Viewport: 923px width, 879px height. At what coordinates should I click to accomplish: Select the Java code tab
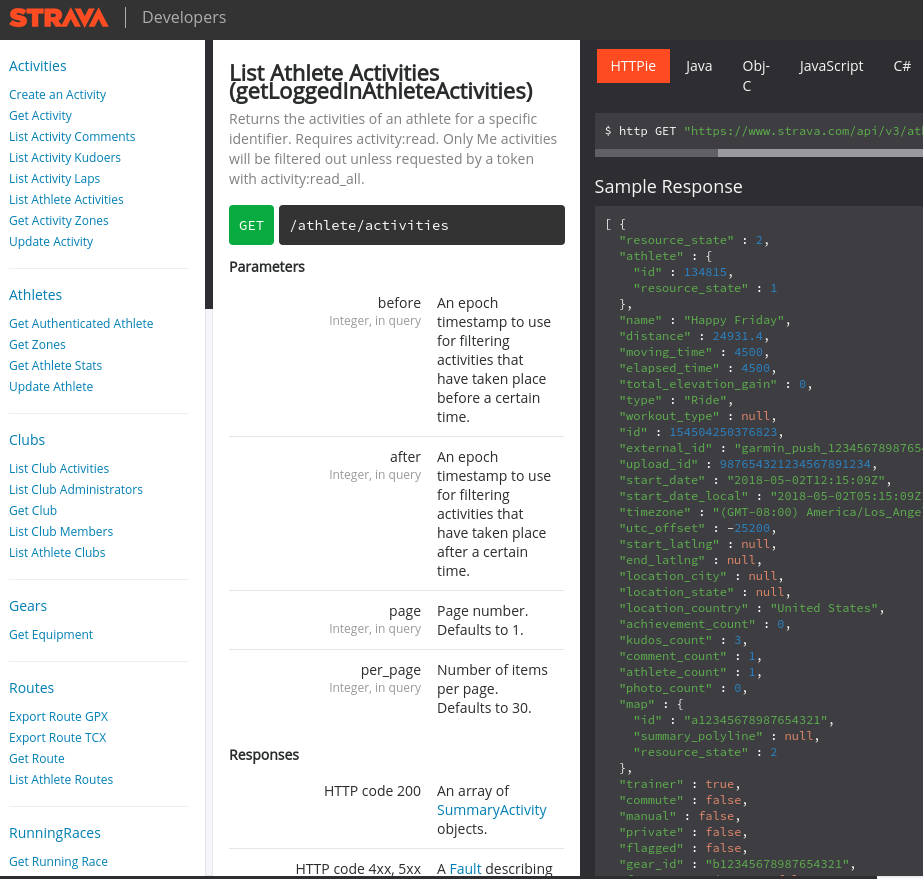click(x=699, y=66)
